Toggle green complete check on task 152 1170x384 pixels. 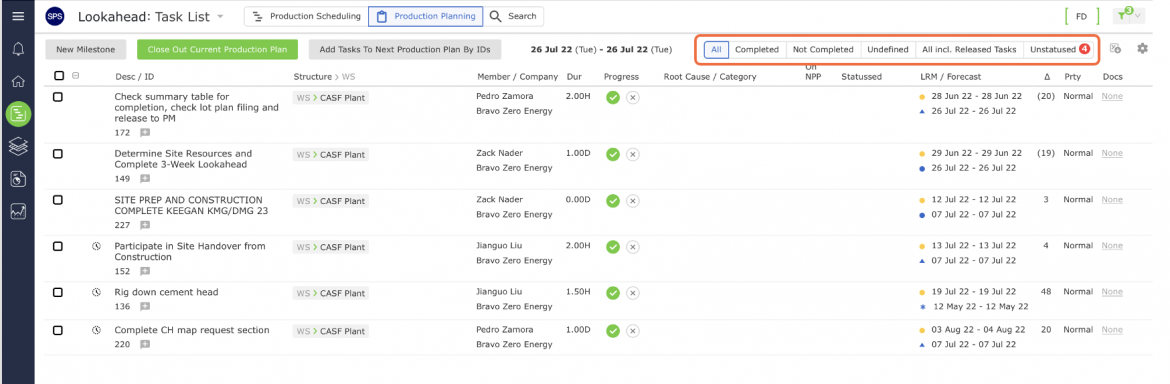click(613, 247)
